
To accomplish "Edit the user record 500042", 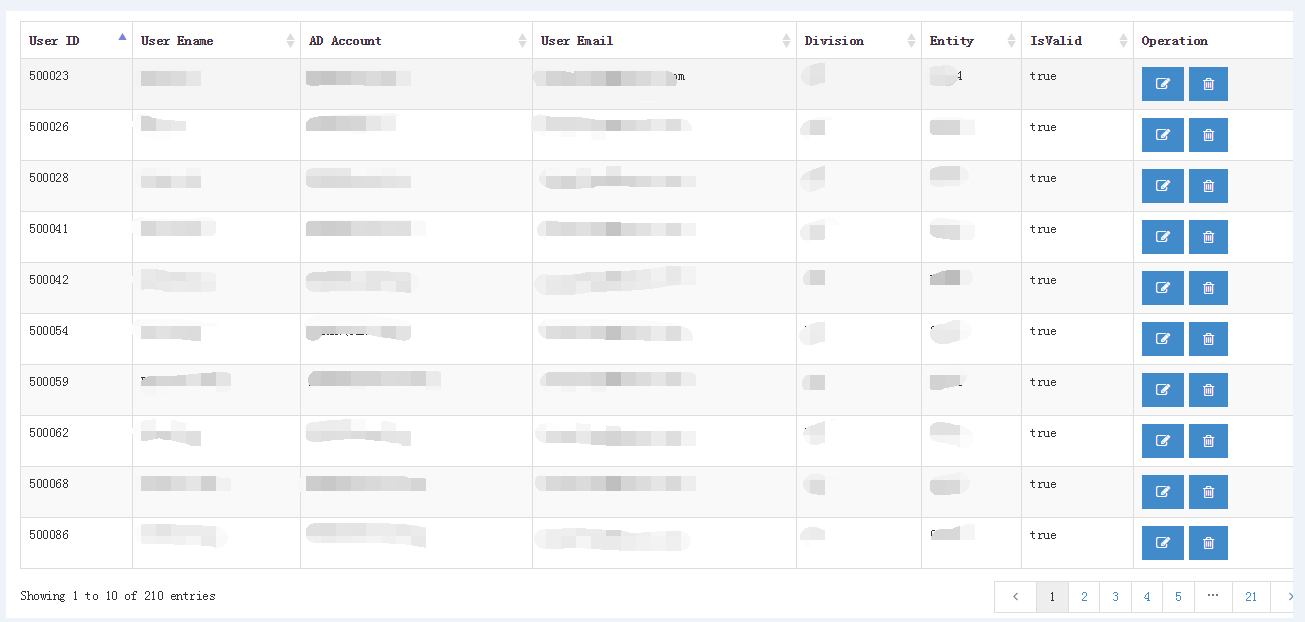I will coord(1163,288).
